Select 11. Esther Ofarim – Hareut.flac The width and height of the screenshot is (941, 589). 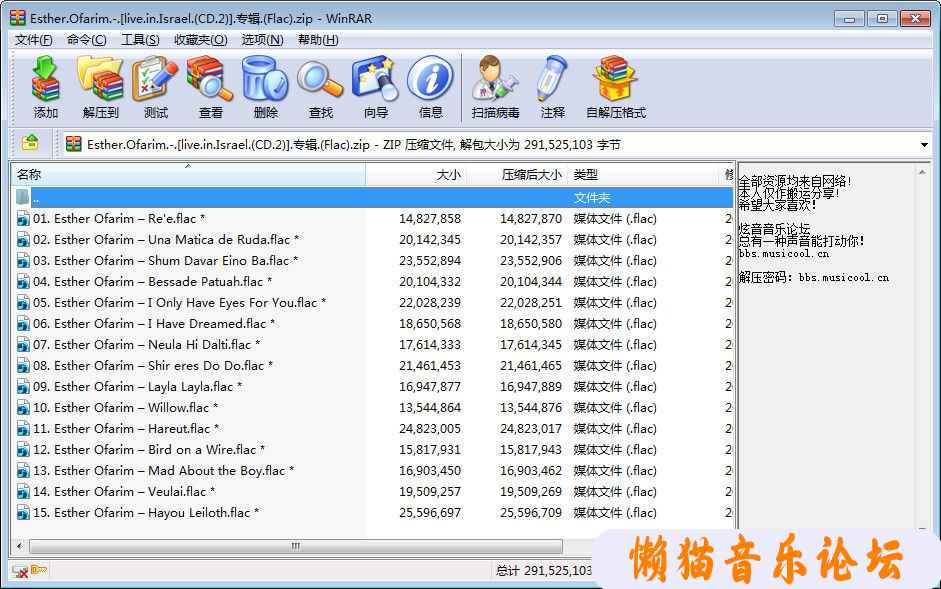pos(126,429)
